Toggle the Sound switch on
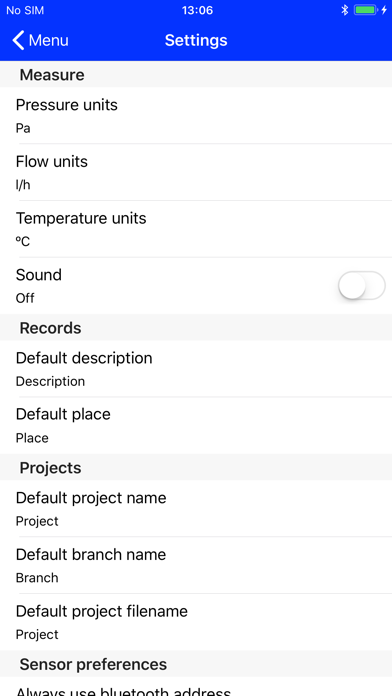The image size is (392, 696). [361, 285]
